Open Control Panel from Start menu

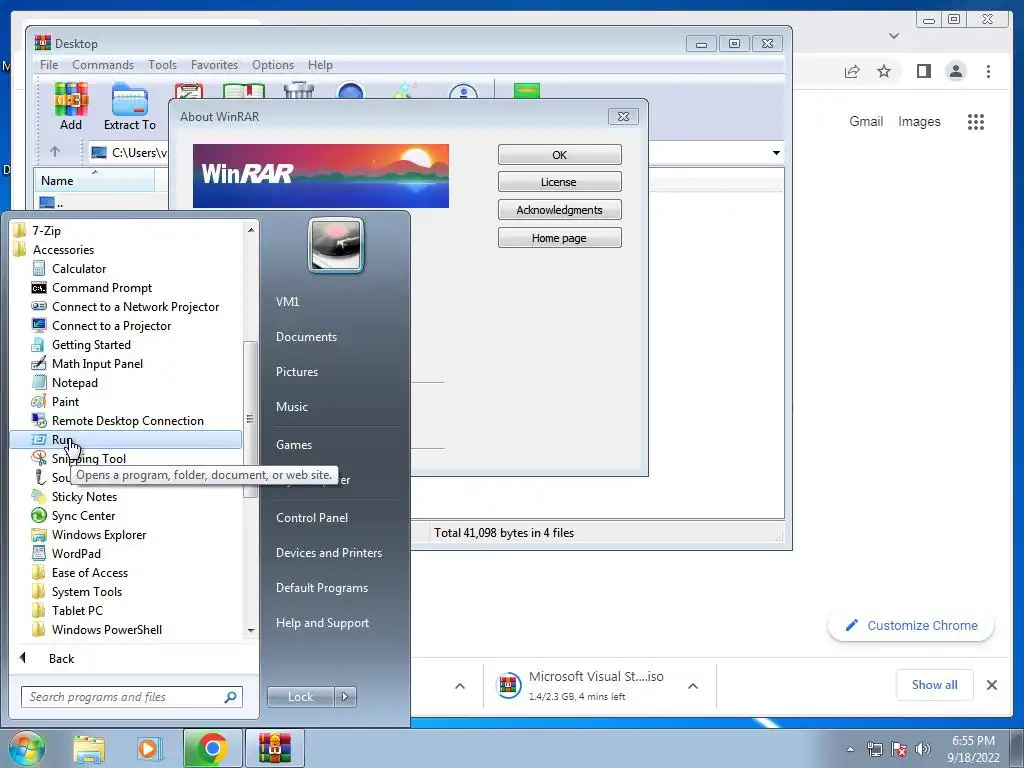click(312, 517)
